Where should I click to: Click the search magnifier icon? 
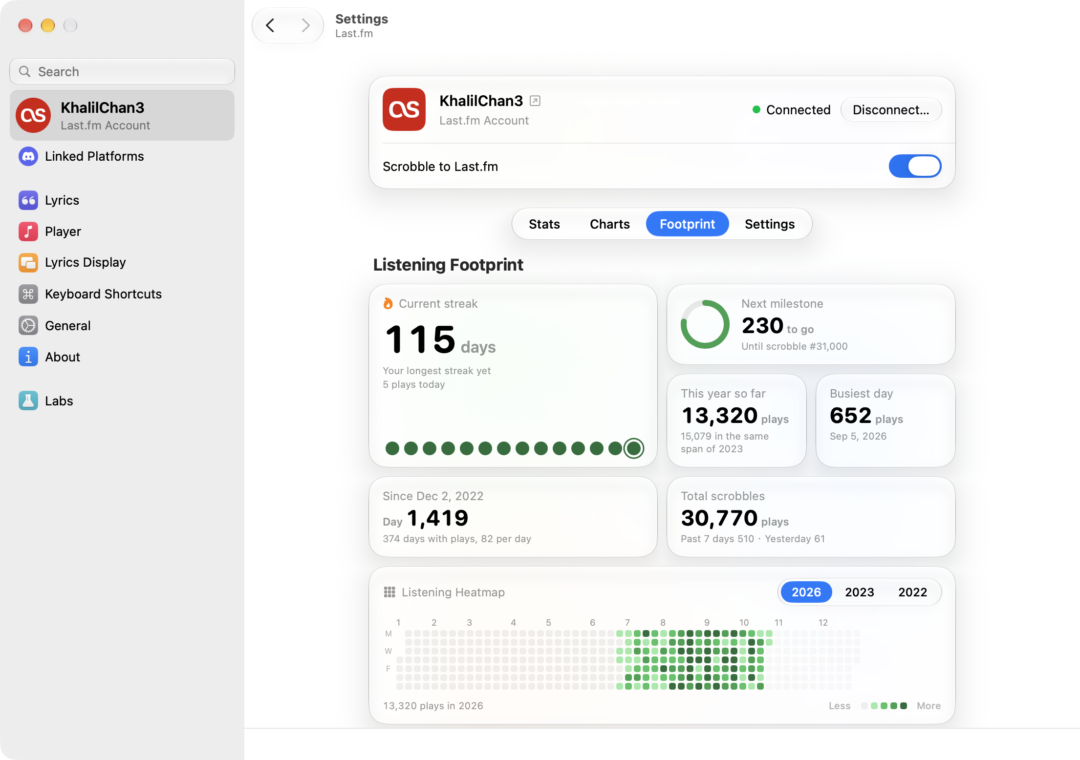pos(25,72)
